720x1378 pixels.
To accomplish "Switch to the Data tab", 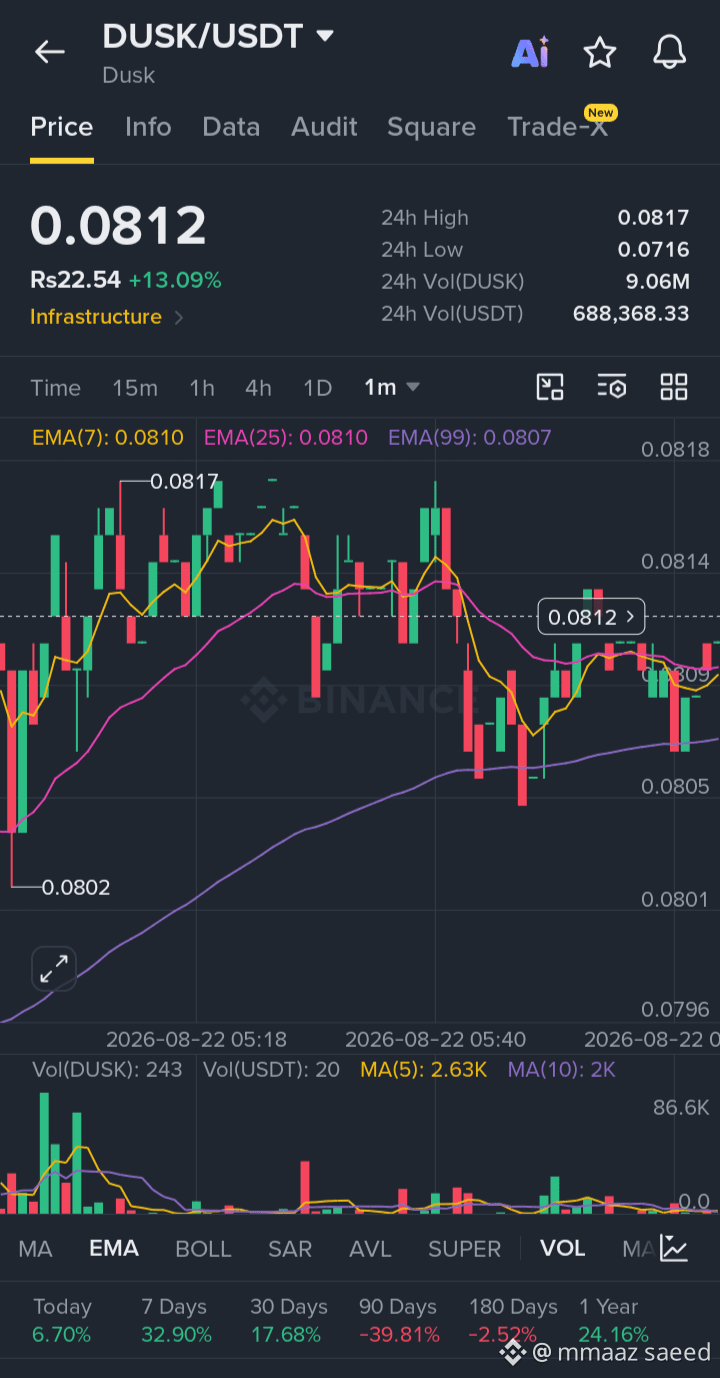I will point(231,127).
